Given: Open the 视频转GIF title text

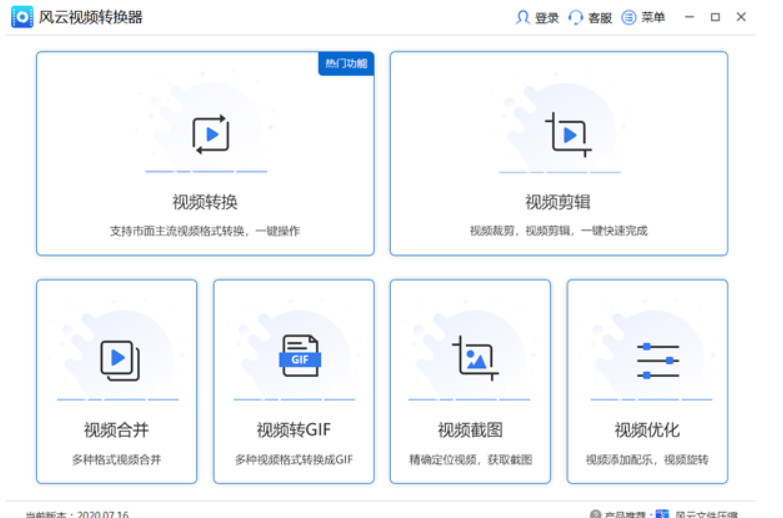Looking at the screenshot, I should click(294, 430).
